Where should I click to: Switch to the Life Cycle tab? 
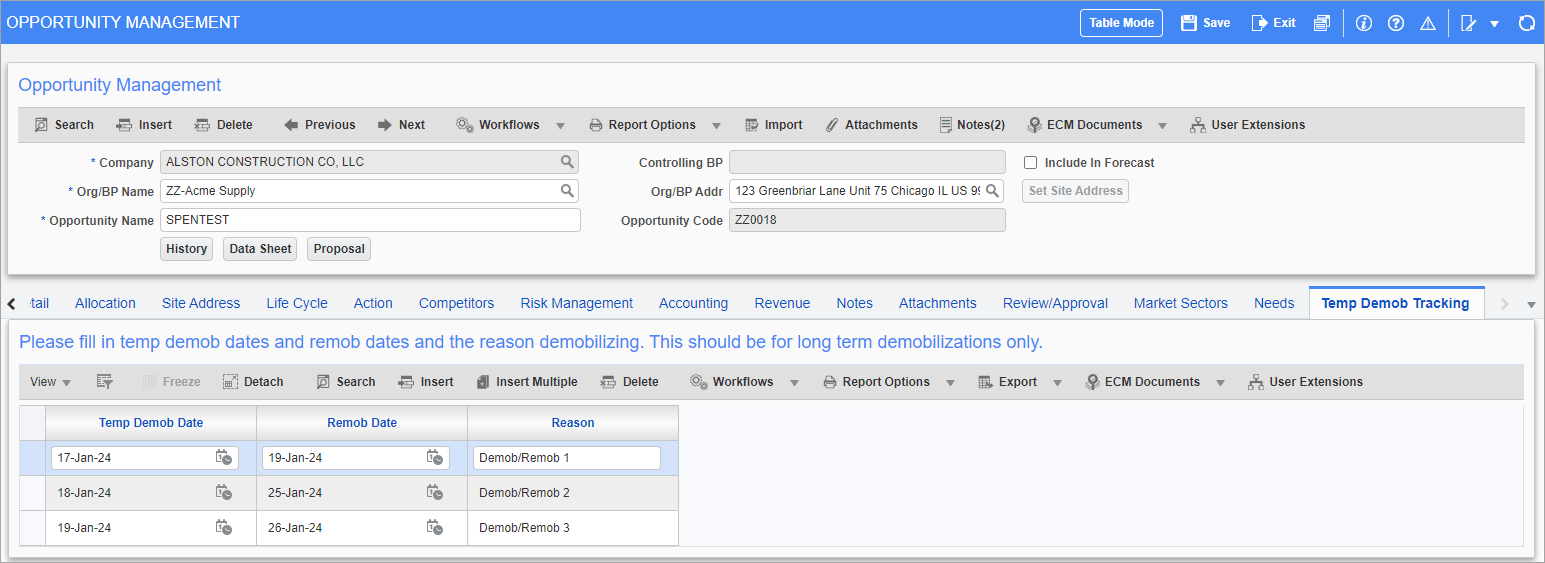click(x=297, y=303)
